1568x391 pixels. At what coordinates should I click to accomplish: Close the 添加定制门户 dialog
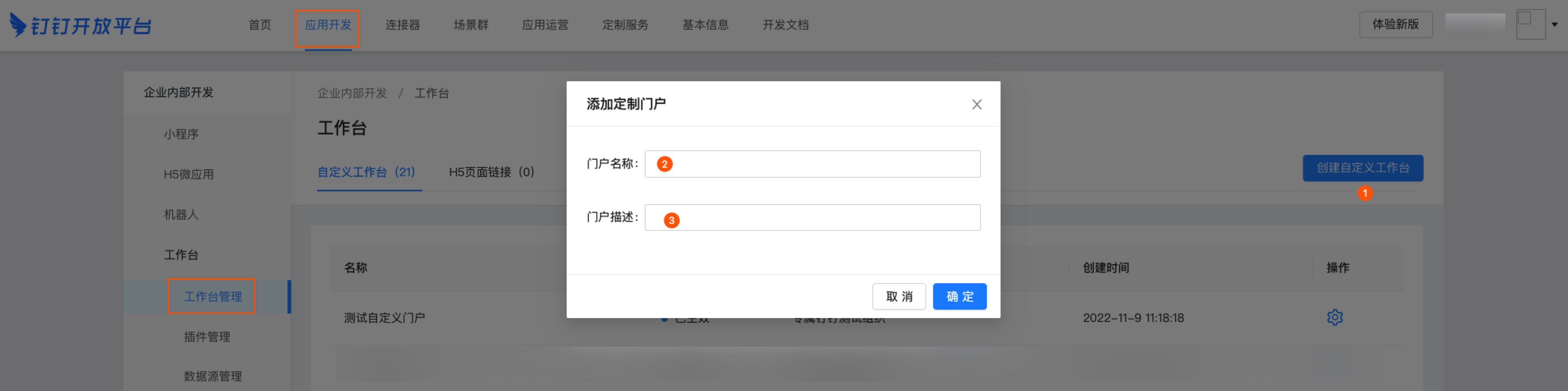(976, 105)
